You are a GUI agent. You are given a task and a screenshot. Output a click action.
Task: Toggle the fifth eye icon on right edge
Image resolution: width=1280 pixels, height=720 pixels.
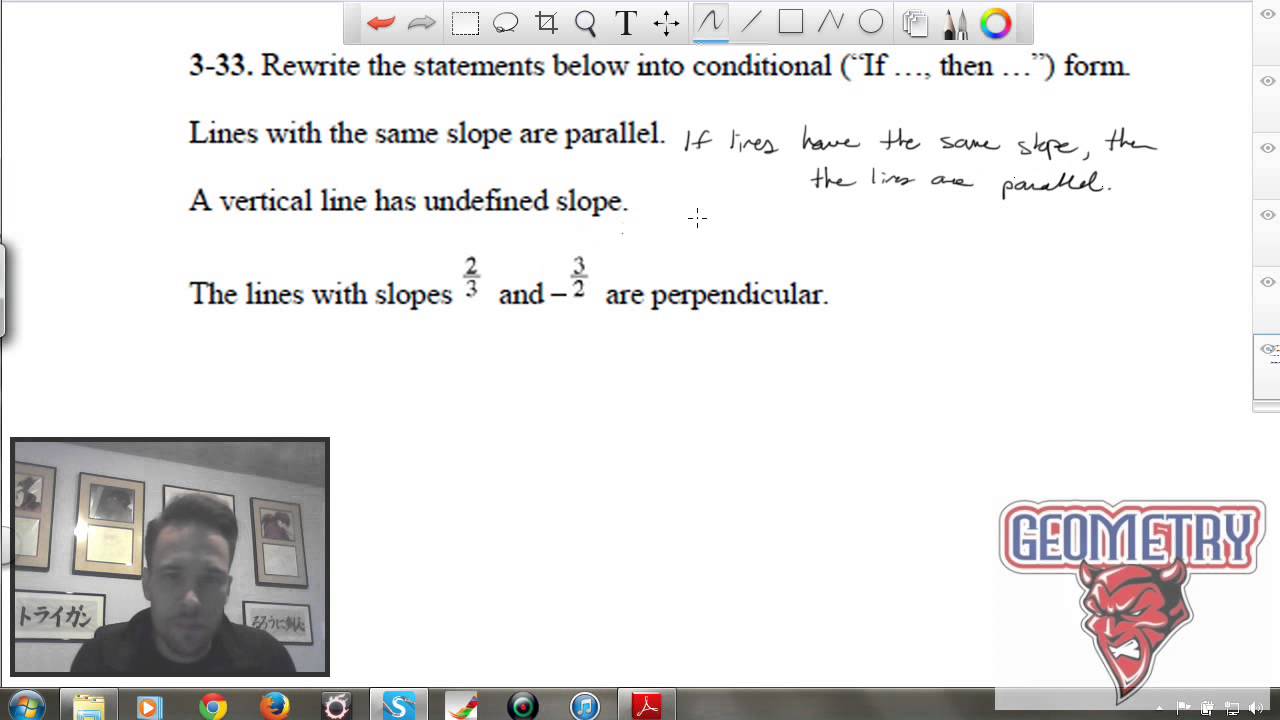1268,282
